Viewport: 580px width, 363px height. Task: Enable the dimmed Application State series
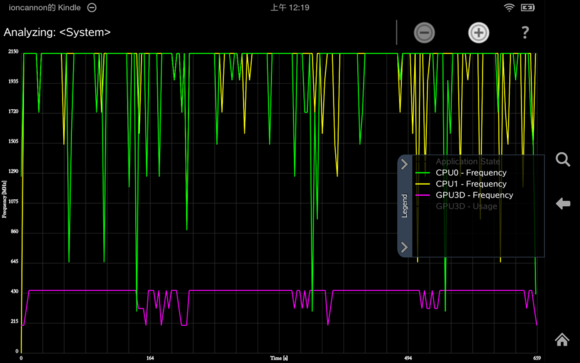click(x=468, y=162)
